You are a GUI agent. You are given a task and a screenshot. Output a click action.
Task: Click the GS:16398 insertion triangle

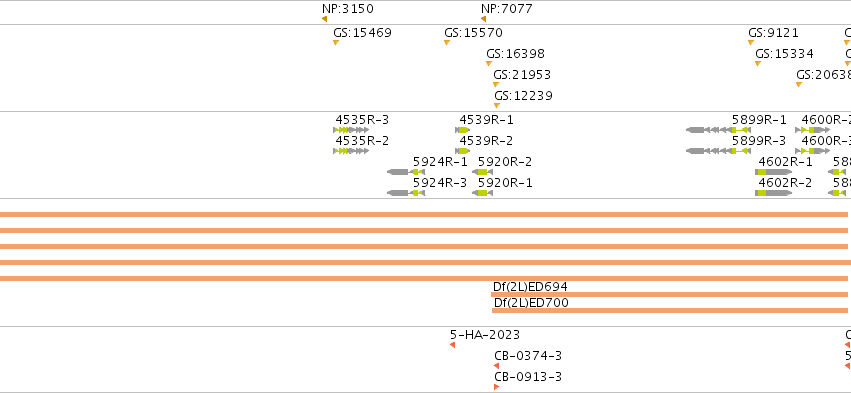tap(489, 64)
